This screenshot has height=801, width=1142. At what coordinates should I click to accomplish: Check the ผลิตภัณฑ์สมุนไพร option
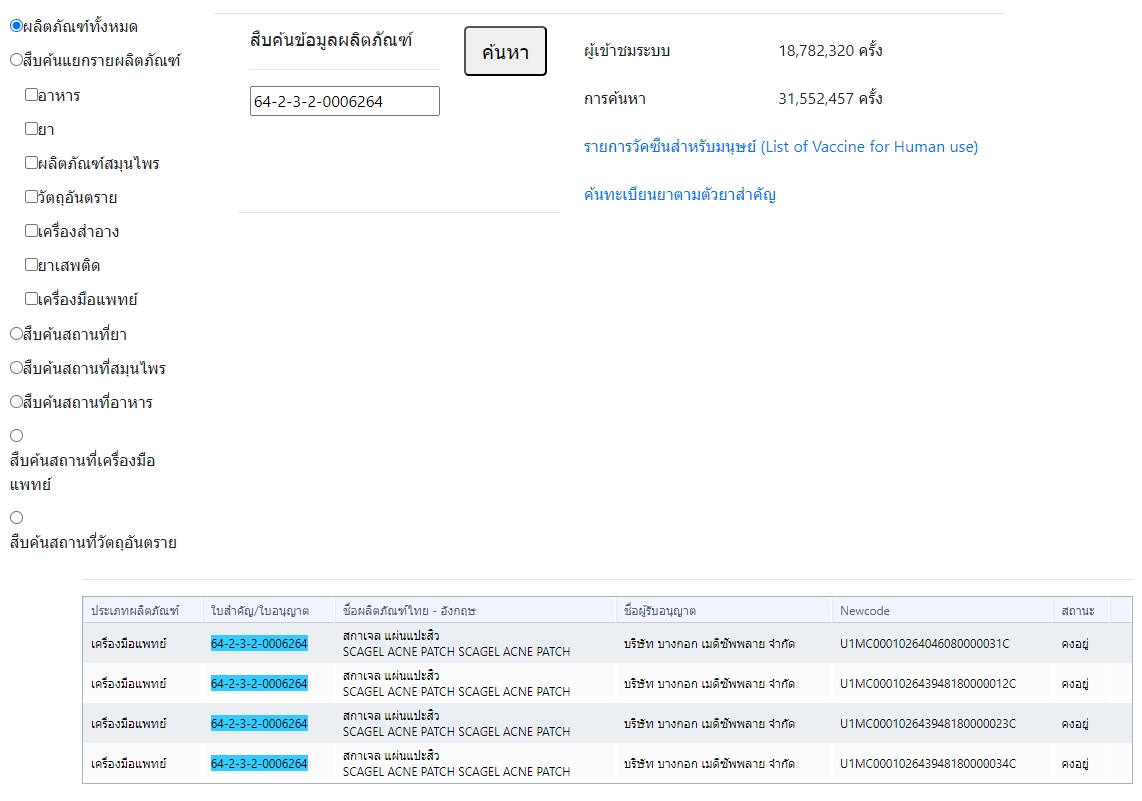pyautogui.click(x=31, y=163)
